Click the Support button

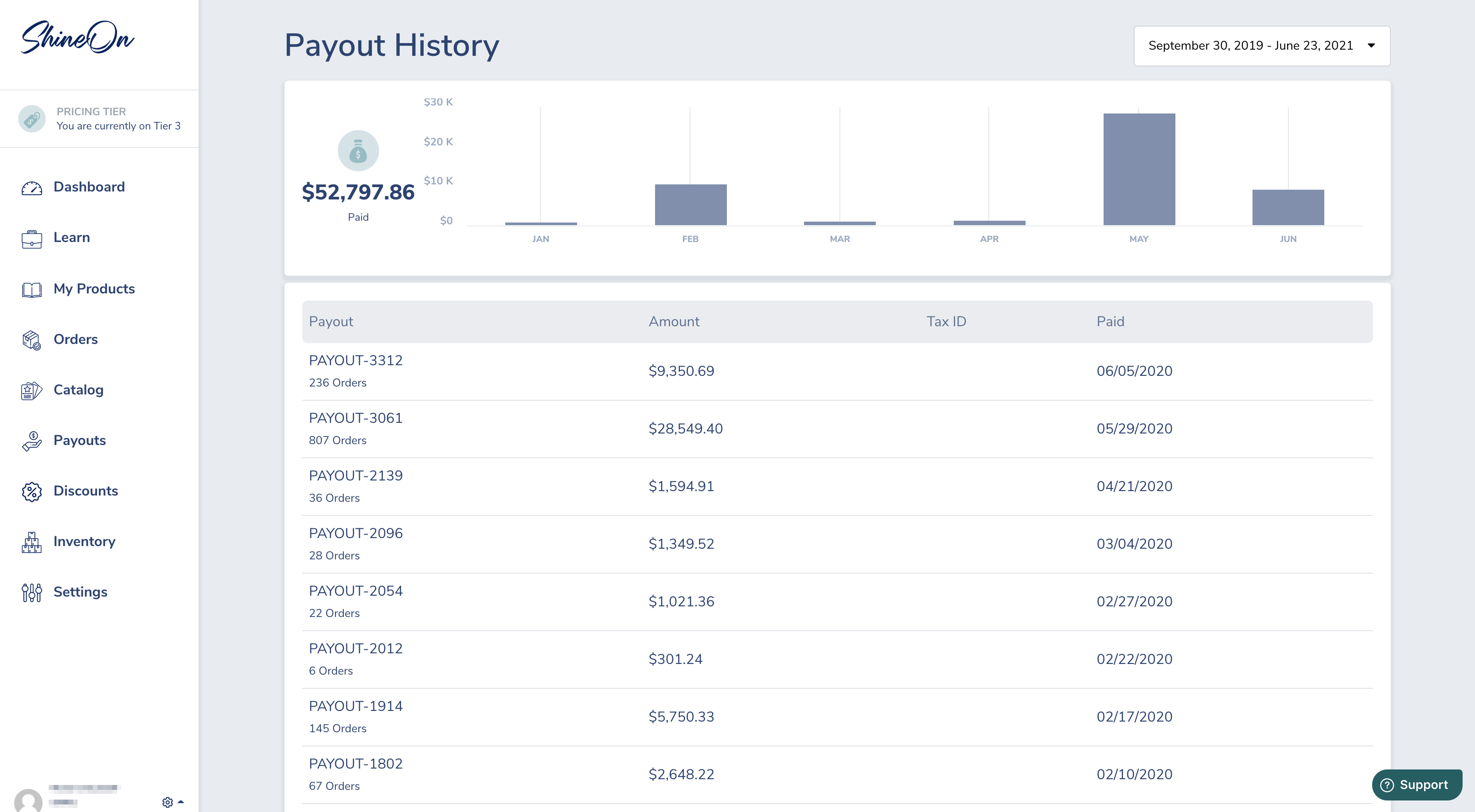1416,785
